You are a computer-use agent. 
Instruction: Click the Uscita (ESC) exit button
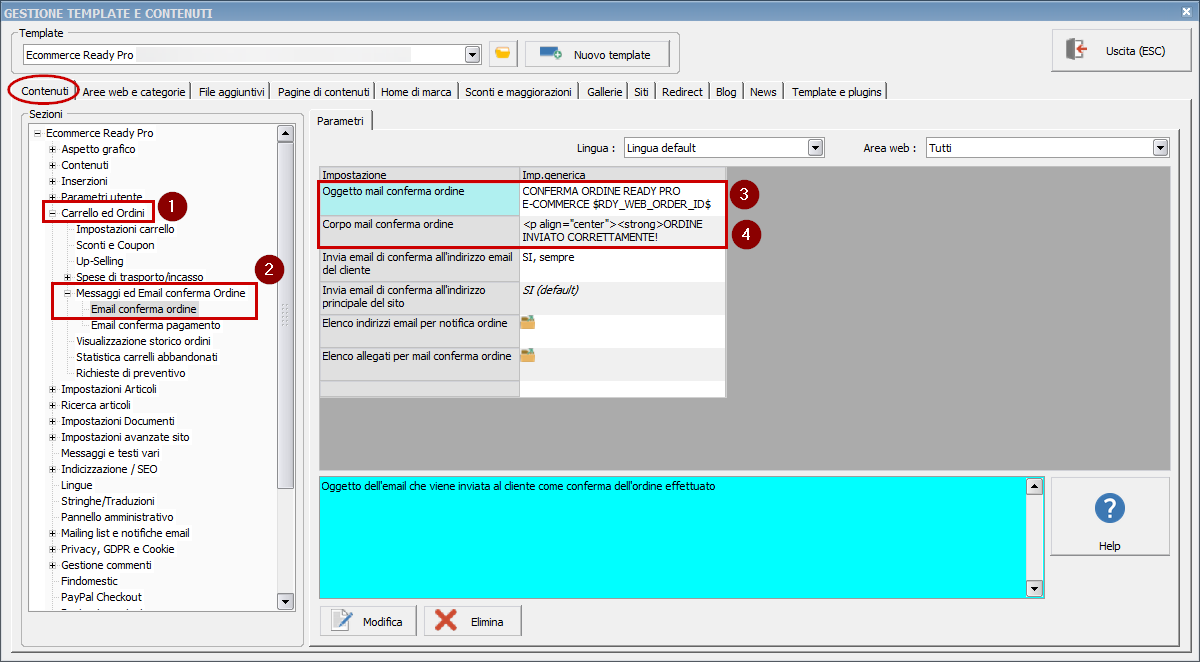[x=1122, y=50]
